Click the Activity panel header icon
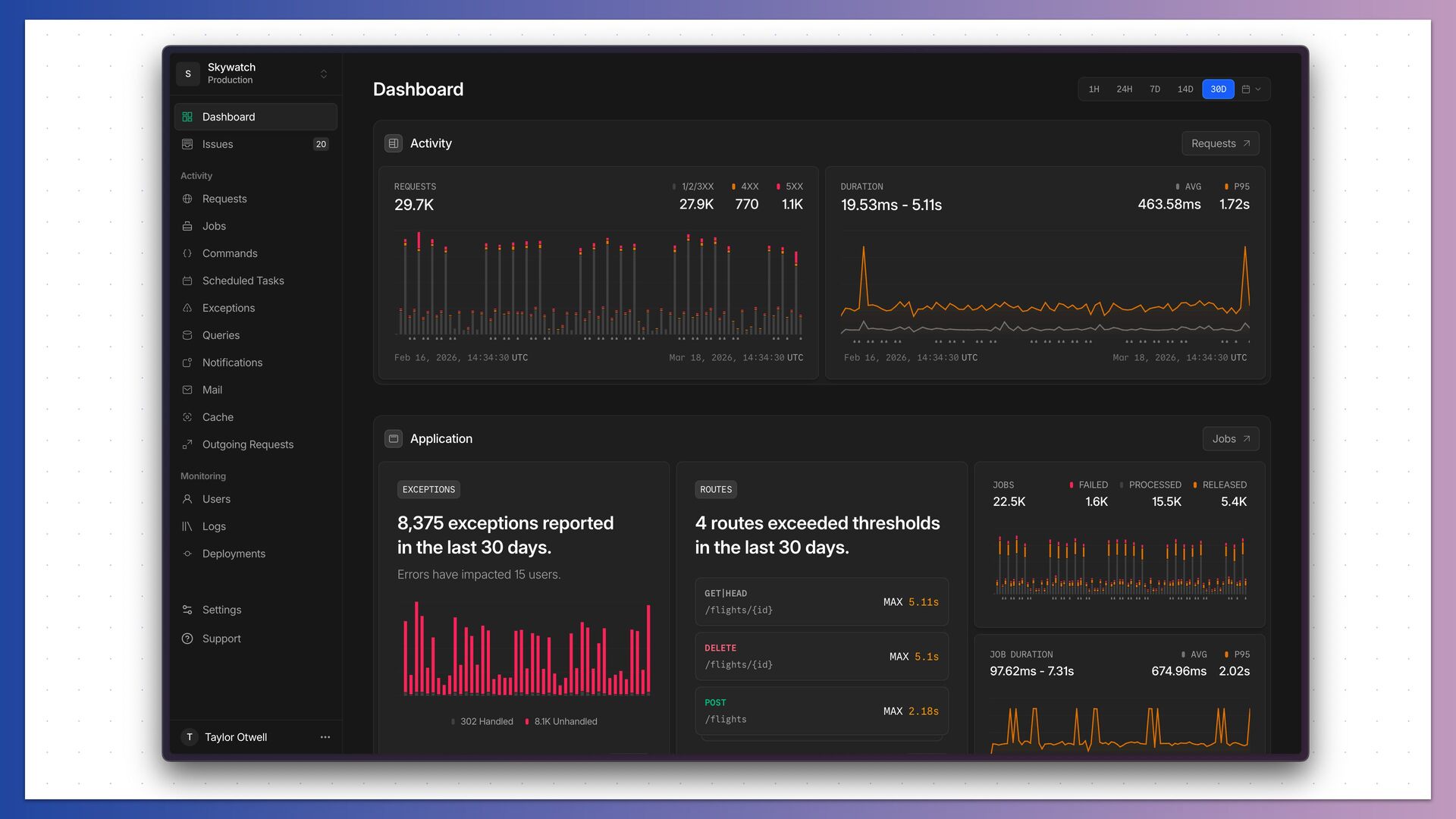The width and height of the screenshot is (1456, 819). (393, 143)
